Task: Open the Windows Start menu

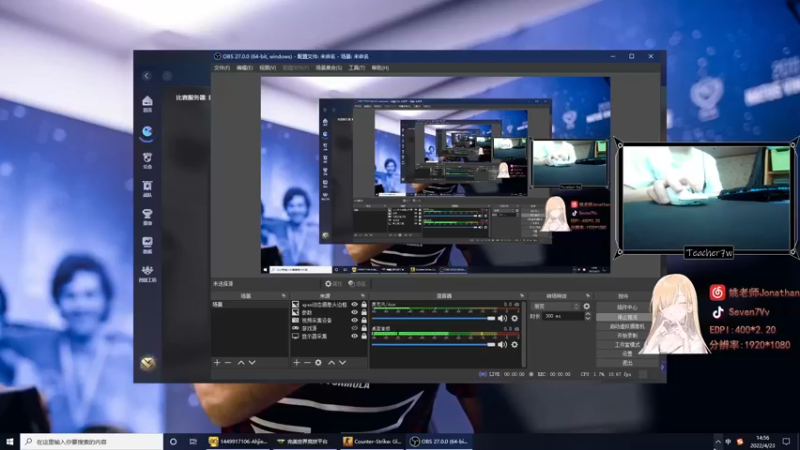Action: 10,441
